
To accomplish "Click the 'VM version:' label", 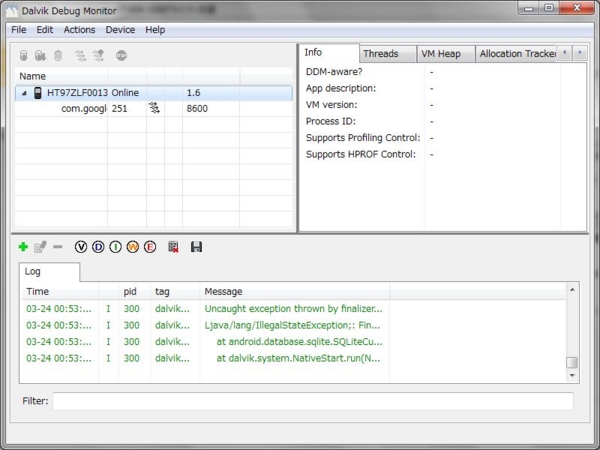I will (x=331, y=105).
